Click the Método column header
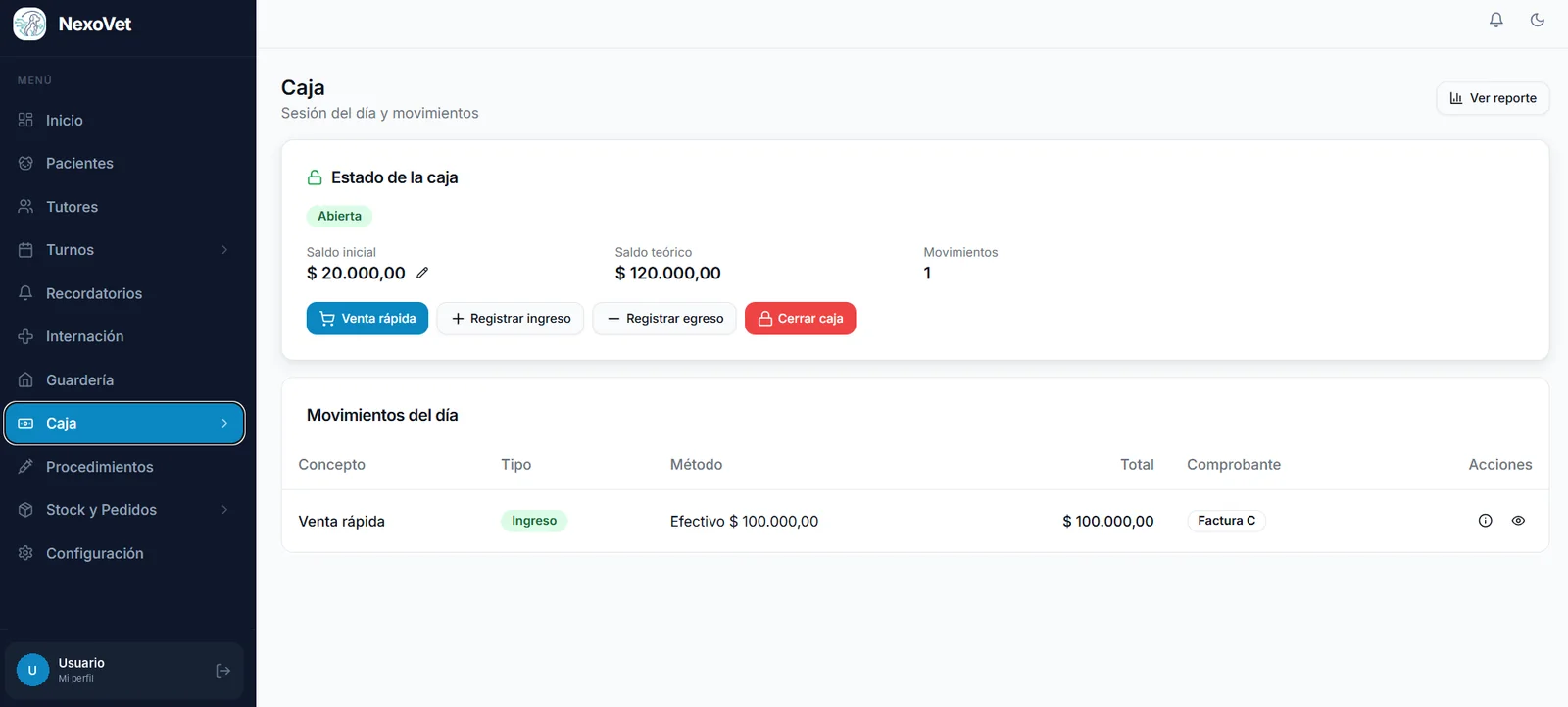1568x707 pixels. tap(696, 465)
